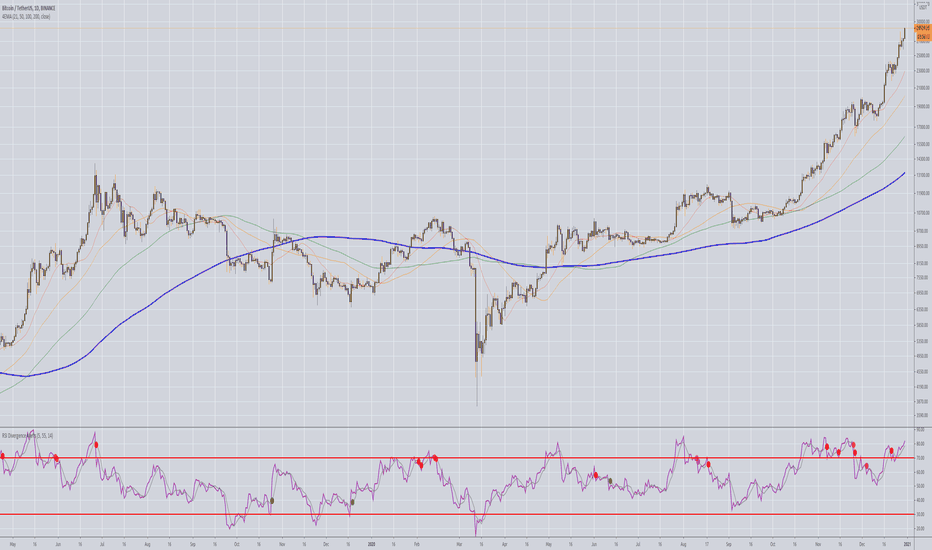932x550 pixels.
Task: Click the 30.00 label on RSI scale
Action: click(920, 514)
